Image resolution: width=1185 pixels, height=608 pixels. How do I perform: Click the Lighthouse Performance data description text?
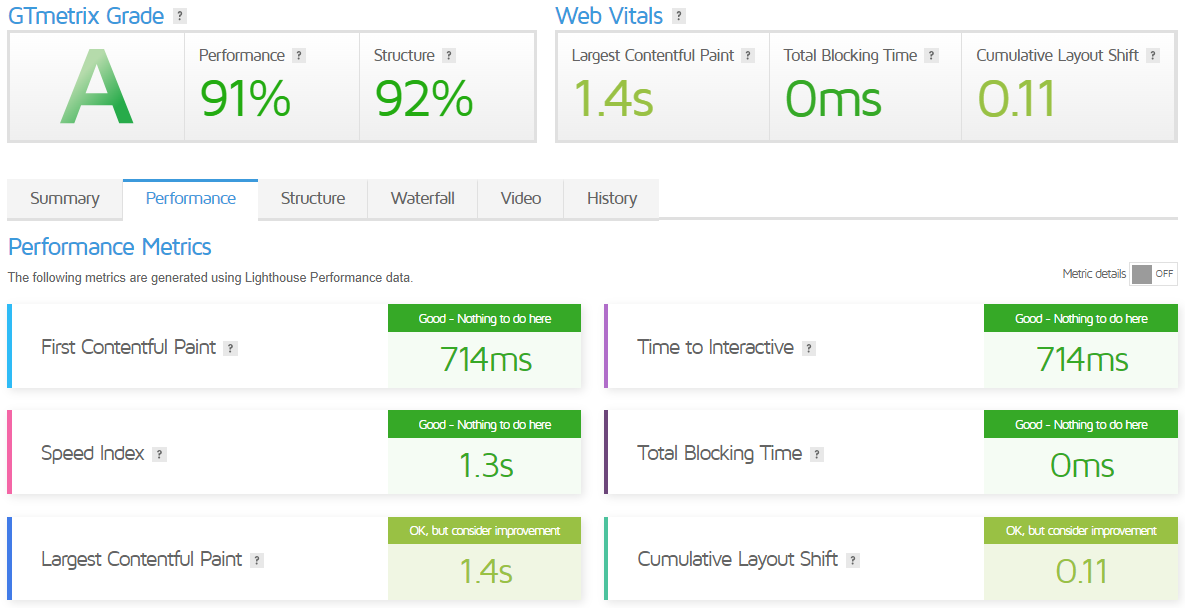[210, 278]
